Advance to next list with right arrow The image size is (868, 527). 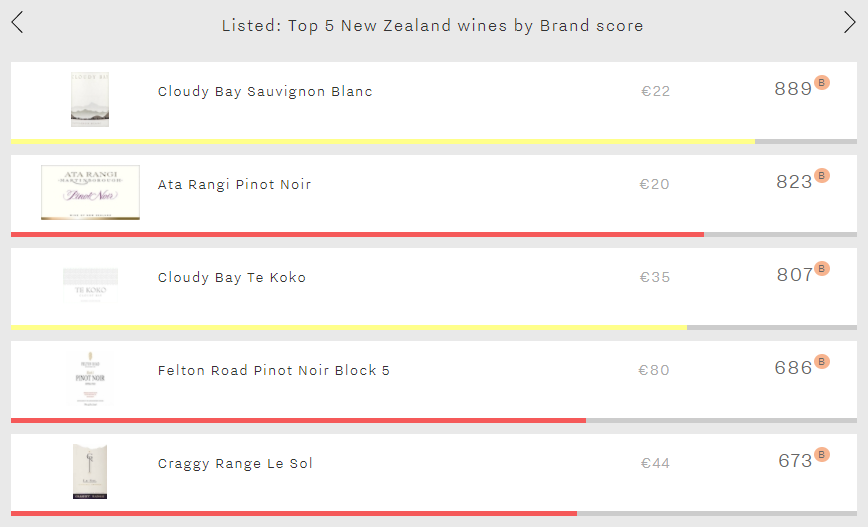(850, 23)
